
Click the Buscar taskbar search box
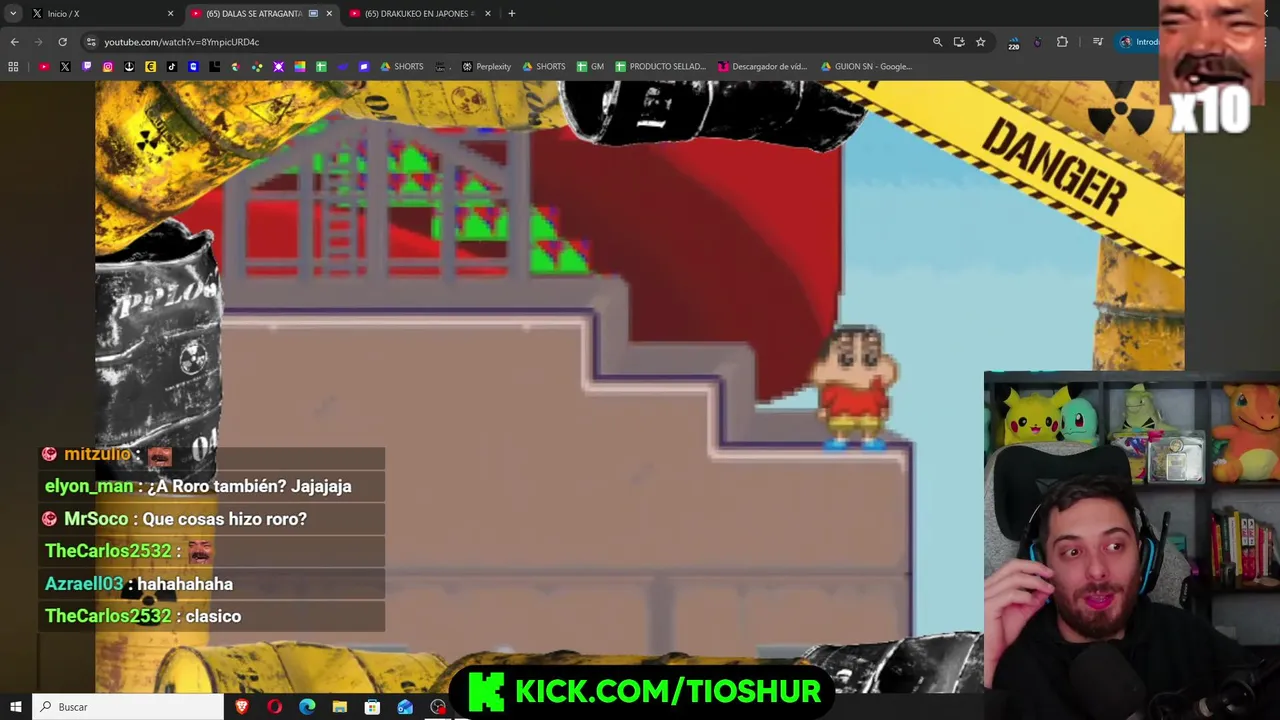tap(128, 707)
